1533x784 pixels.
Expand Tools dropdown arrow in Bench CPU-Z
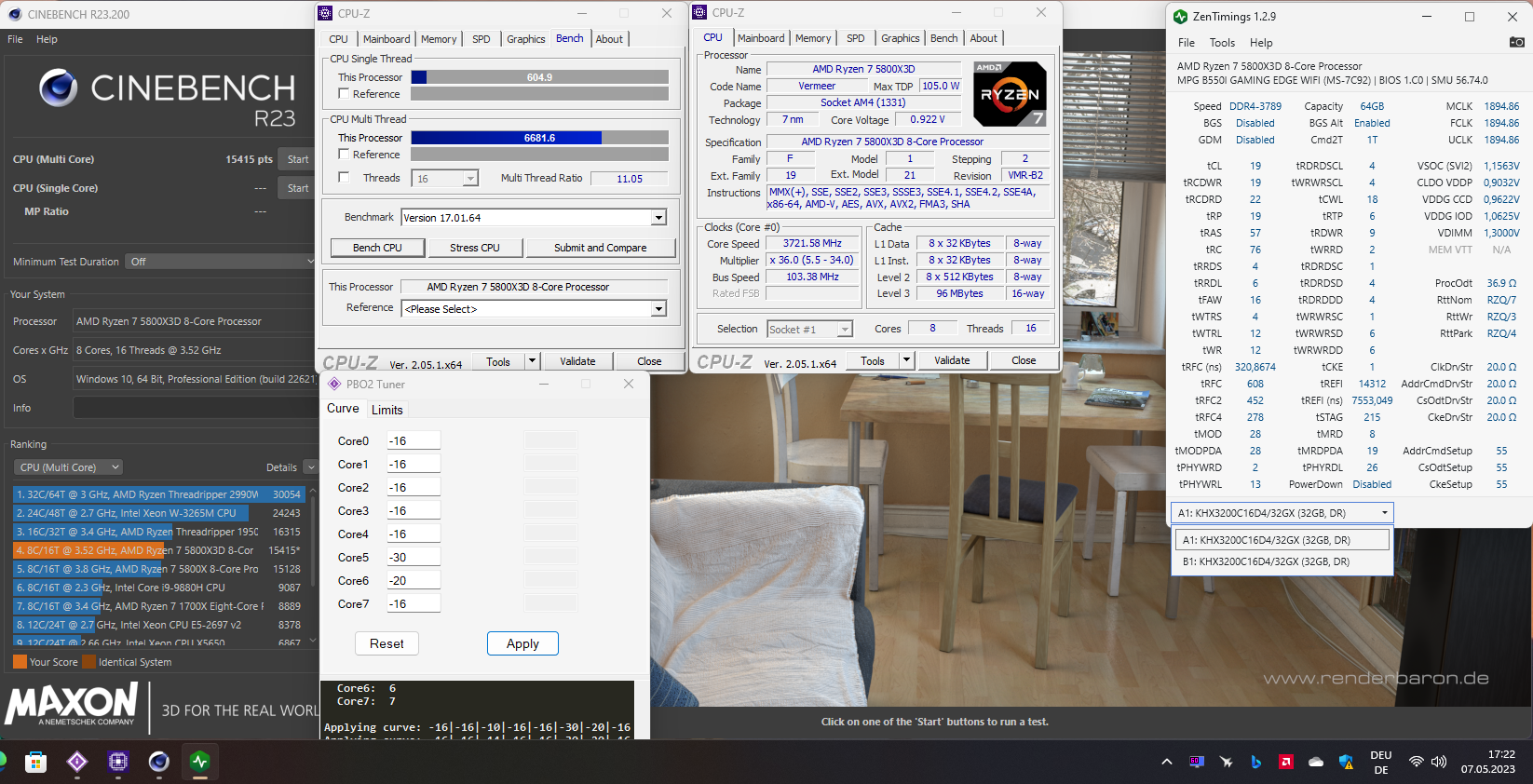(x=532, y=361)
